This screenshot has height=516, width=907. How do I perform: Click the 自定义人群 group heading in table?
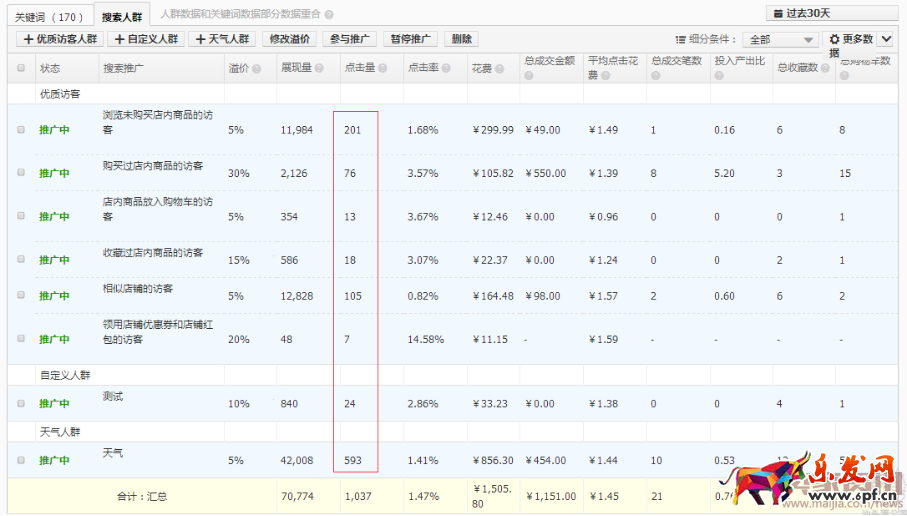[x=65, y=375]
